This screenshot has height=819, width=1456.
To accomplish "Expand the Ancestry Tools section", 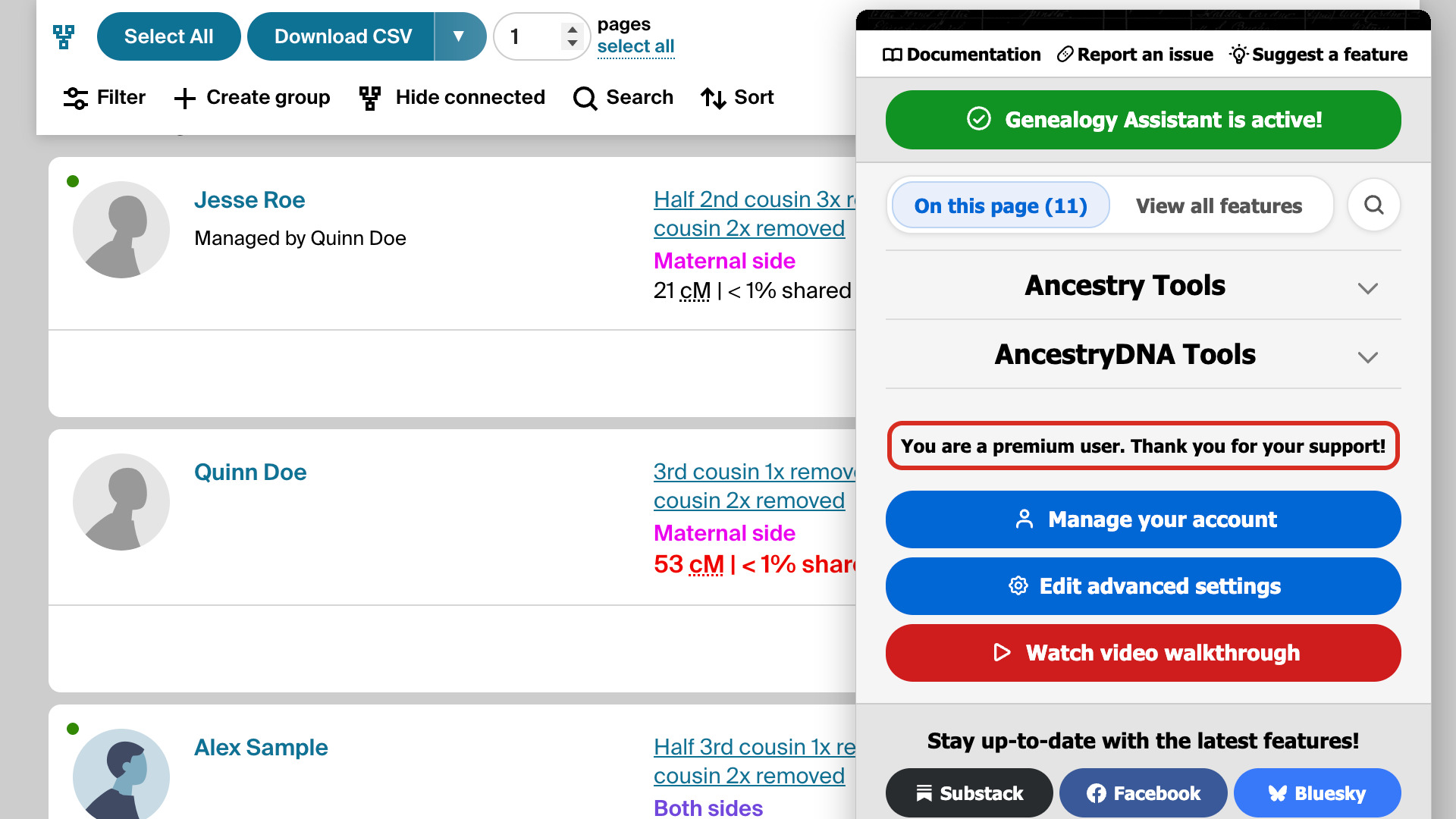I will 1144,286.
